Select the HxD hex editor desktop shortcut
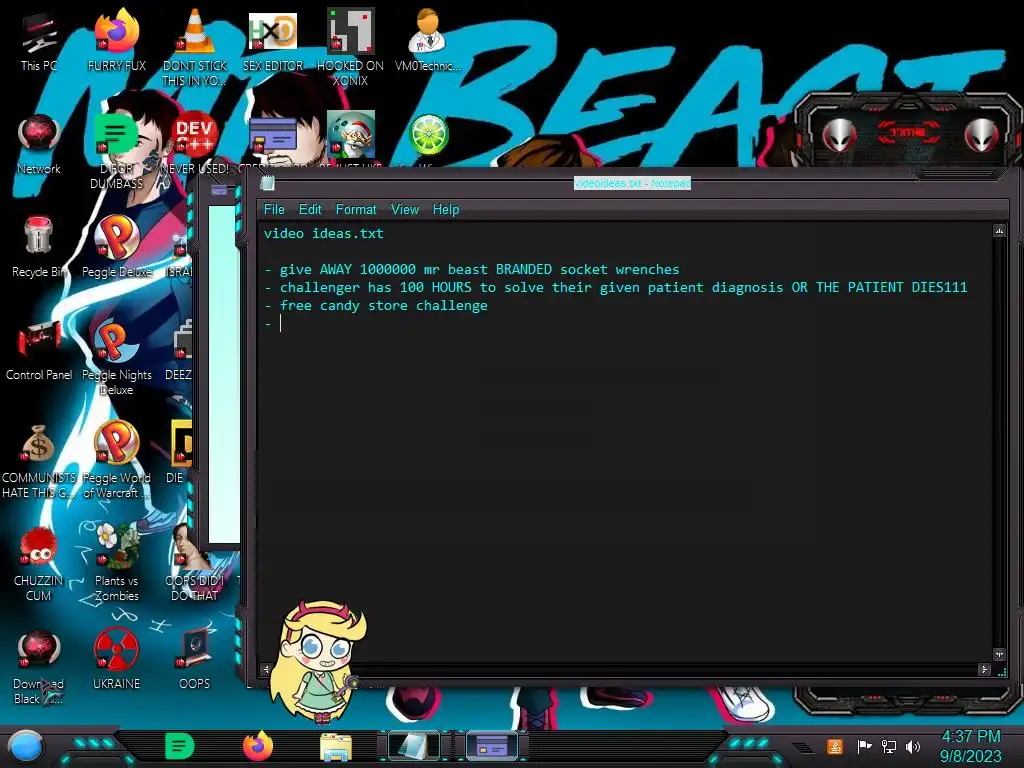1024x768 pixels. (273, 41)
